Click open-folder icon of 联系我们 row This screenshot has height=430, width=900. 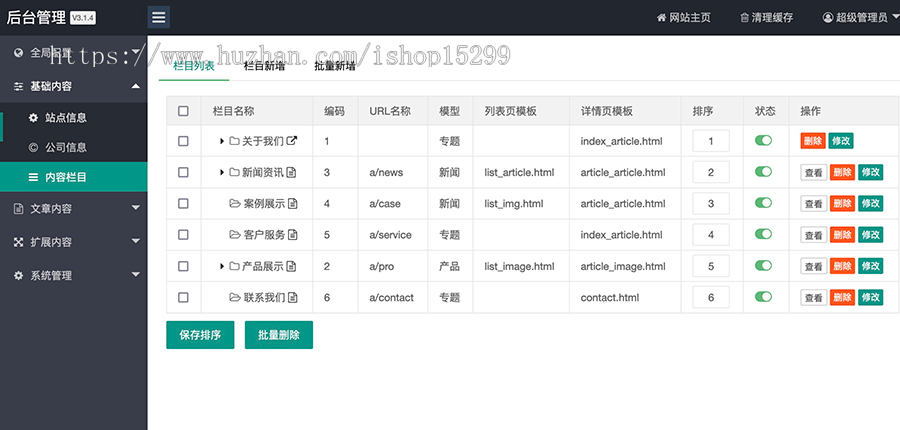[235, 297]
